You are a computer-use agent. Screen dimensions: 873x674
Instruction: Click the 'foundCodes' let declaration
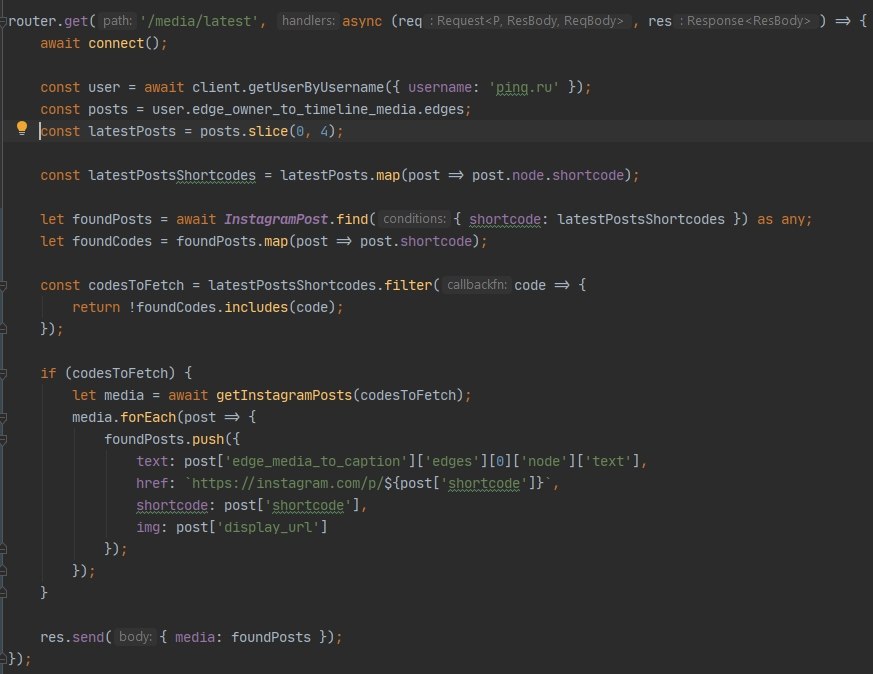click(112, 242)
